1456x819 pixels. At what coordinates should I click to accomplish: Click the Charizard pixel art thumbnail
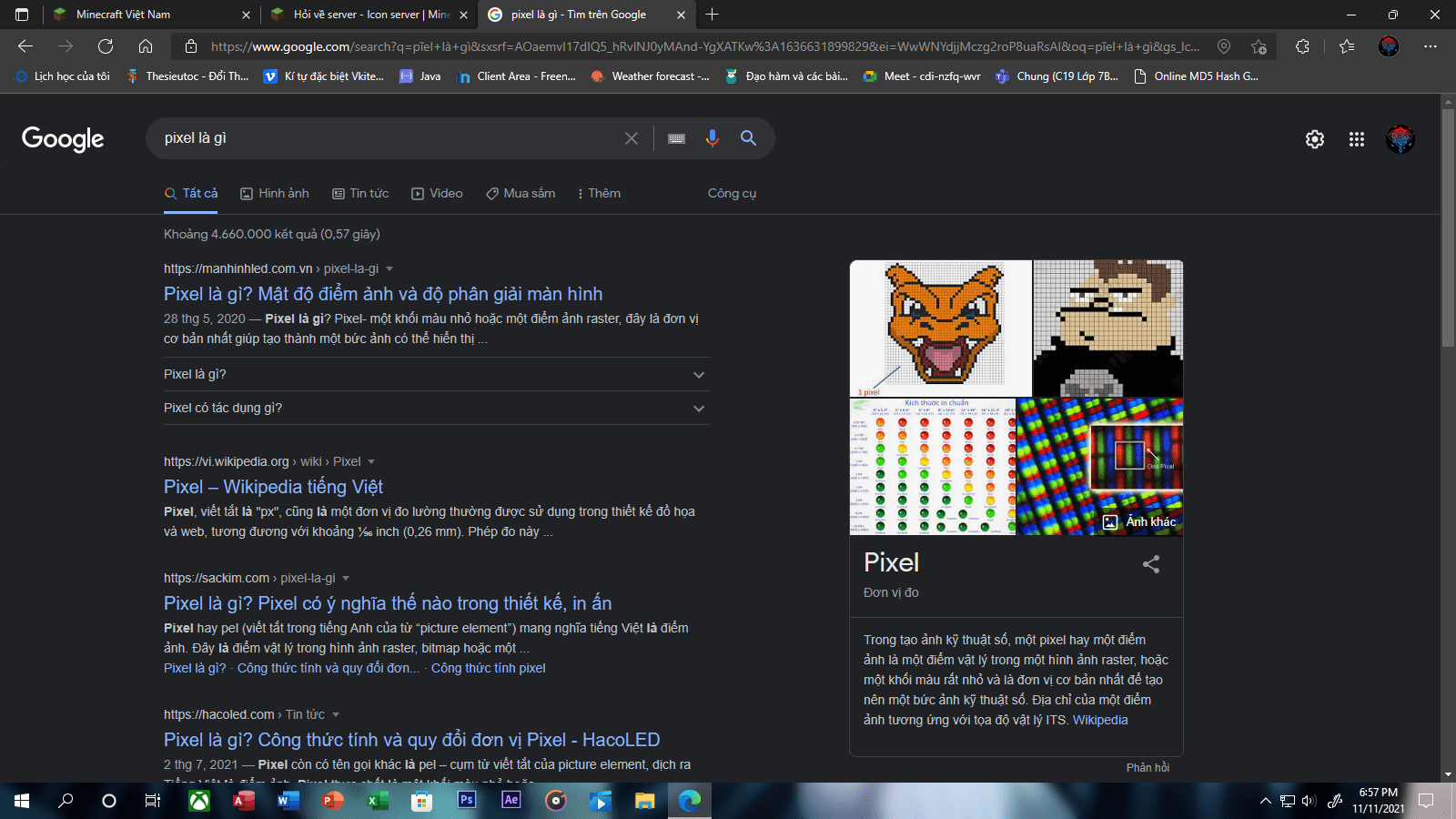[x=941, y=328]
